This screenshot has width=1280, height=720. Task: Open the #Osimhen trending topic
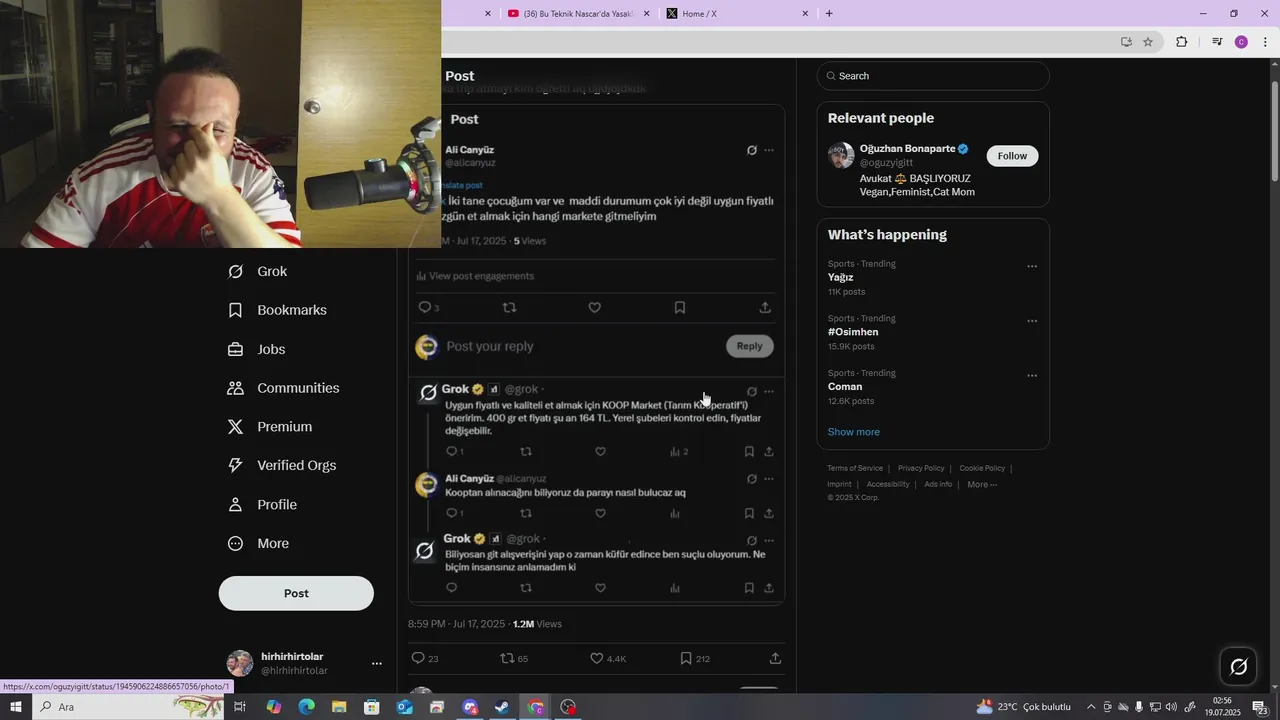point(853,332)
